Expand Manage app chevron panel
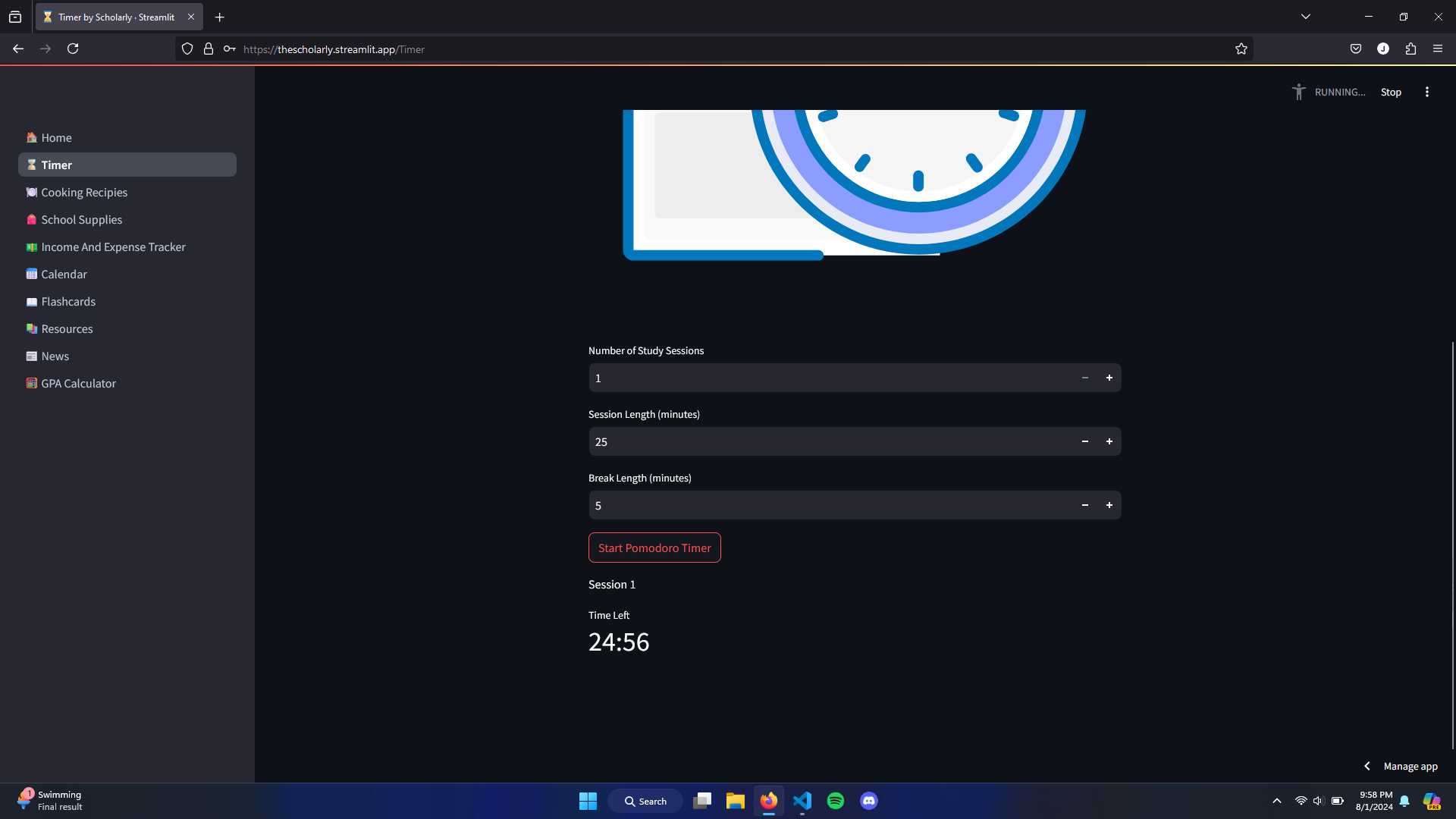The height and width of the screenshot is (819, 1456). tap(1367, 766)
